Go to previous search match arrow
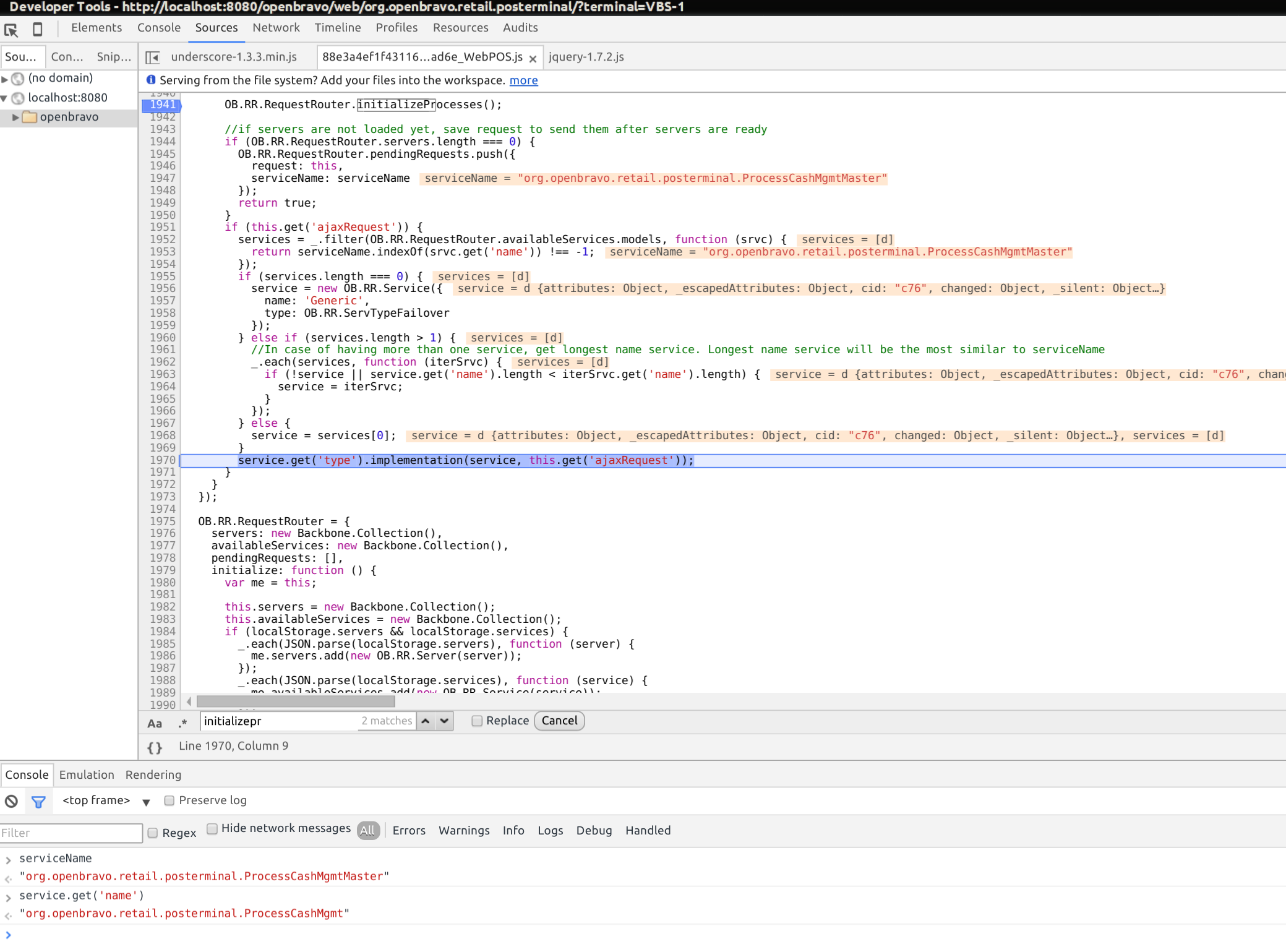 pos(426,721)
